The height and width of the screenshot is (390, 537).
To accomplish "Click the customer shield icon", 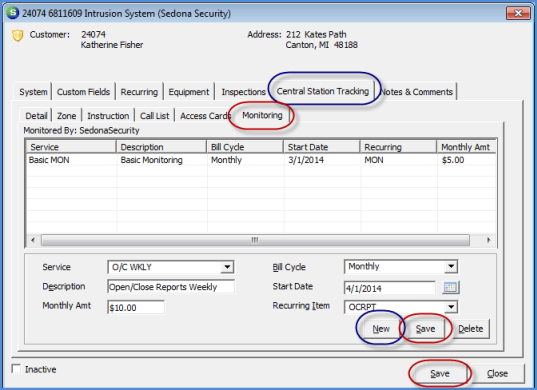I will [17, 36].
